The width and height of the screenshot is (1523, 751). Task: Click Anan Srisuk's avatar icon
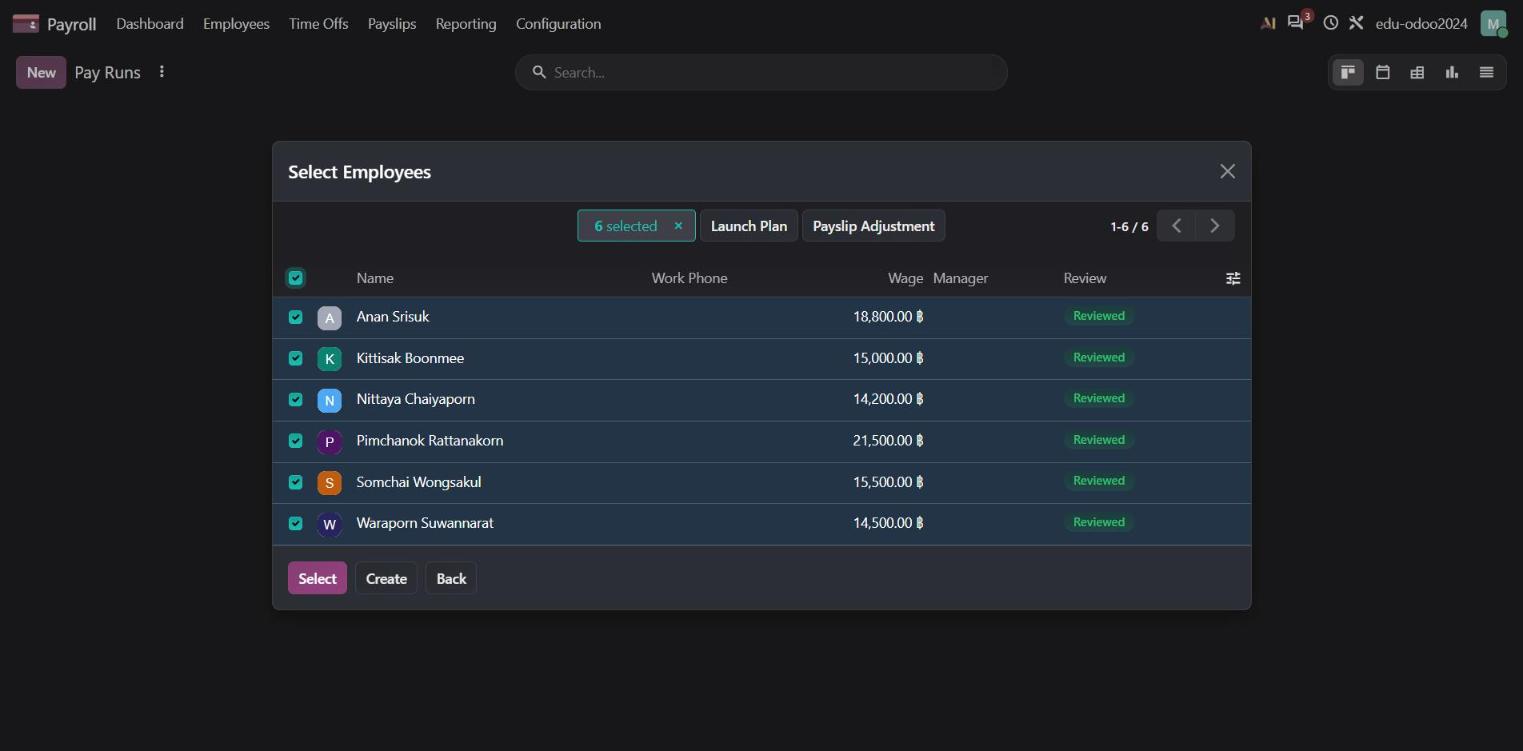[329, 318]
